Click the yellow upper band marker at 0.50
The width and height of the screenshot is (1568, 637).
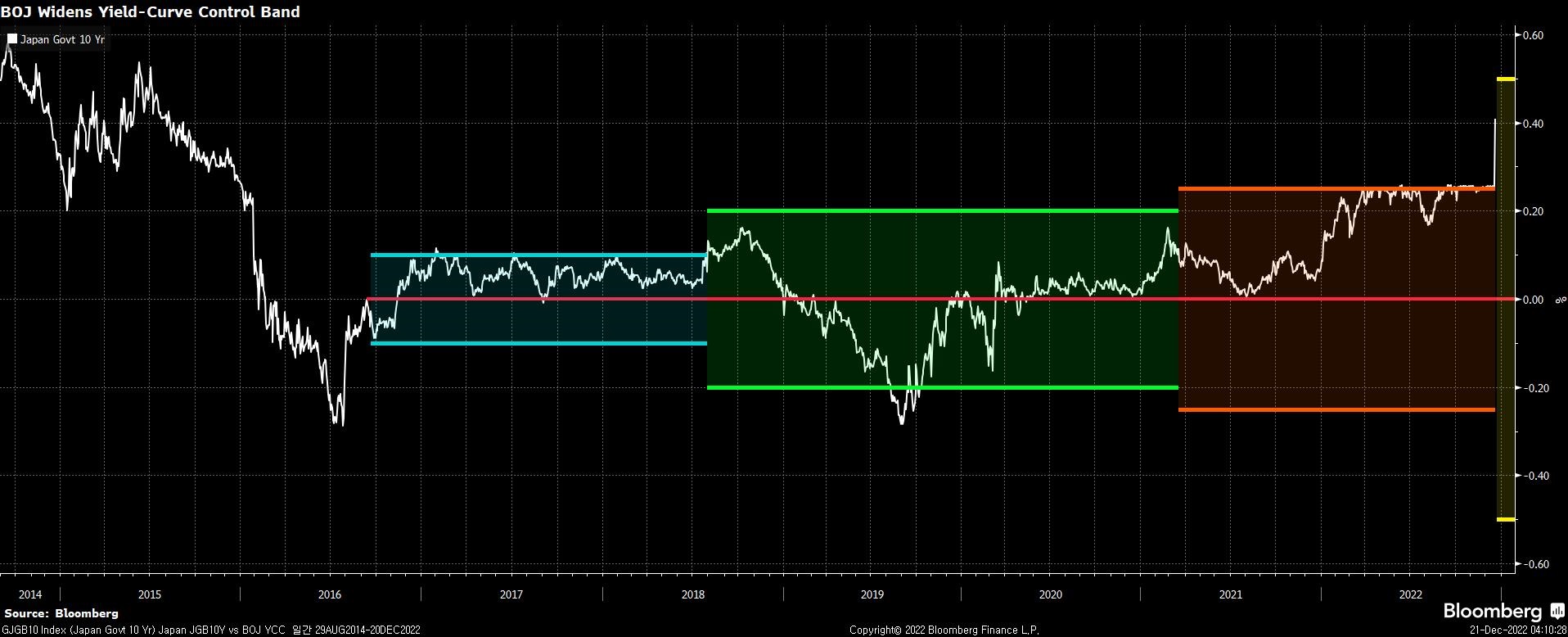(x=1507, y=79)
